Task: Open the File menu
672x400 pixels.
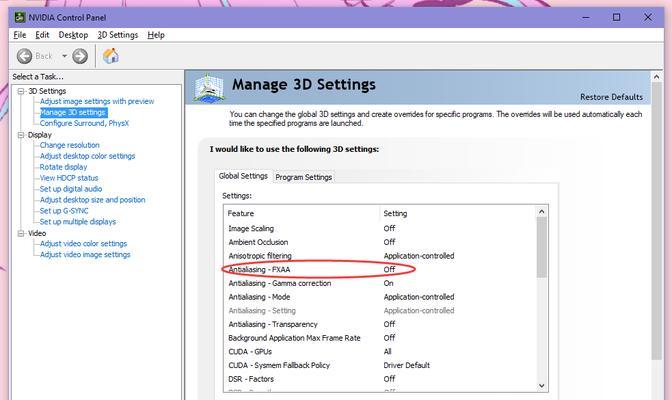Action: click(20, 35)
